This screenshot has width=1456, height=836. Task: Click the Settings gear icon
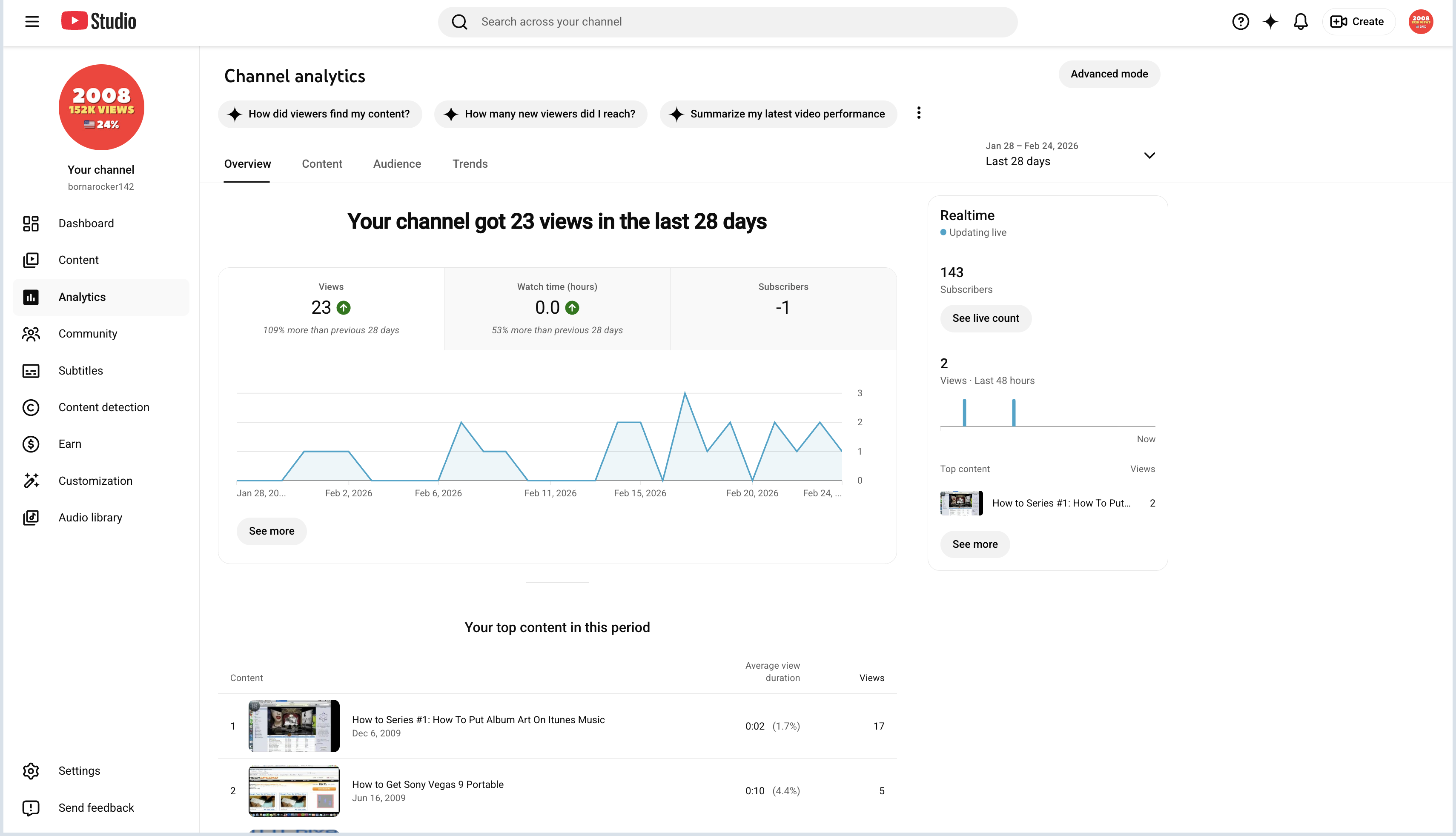tap(31, 770)
